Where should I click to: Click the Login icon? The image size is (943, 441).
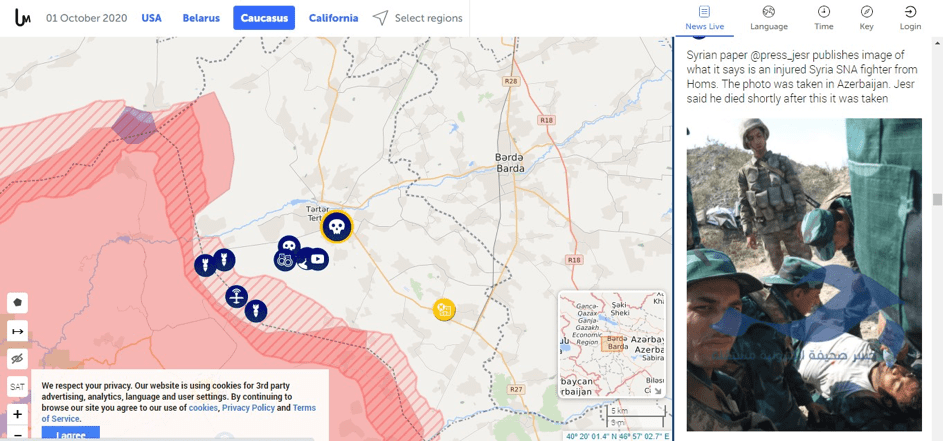[x=911, y=11]
